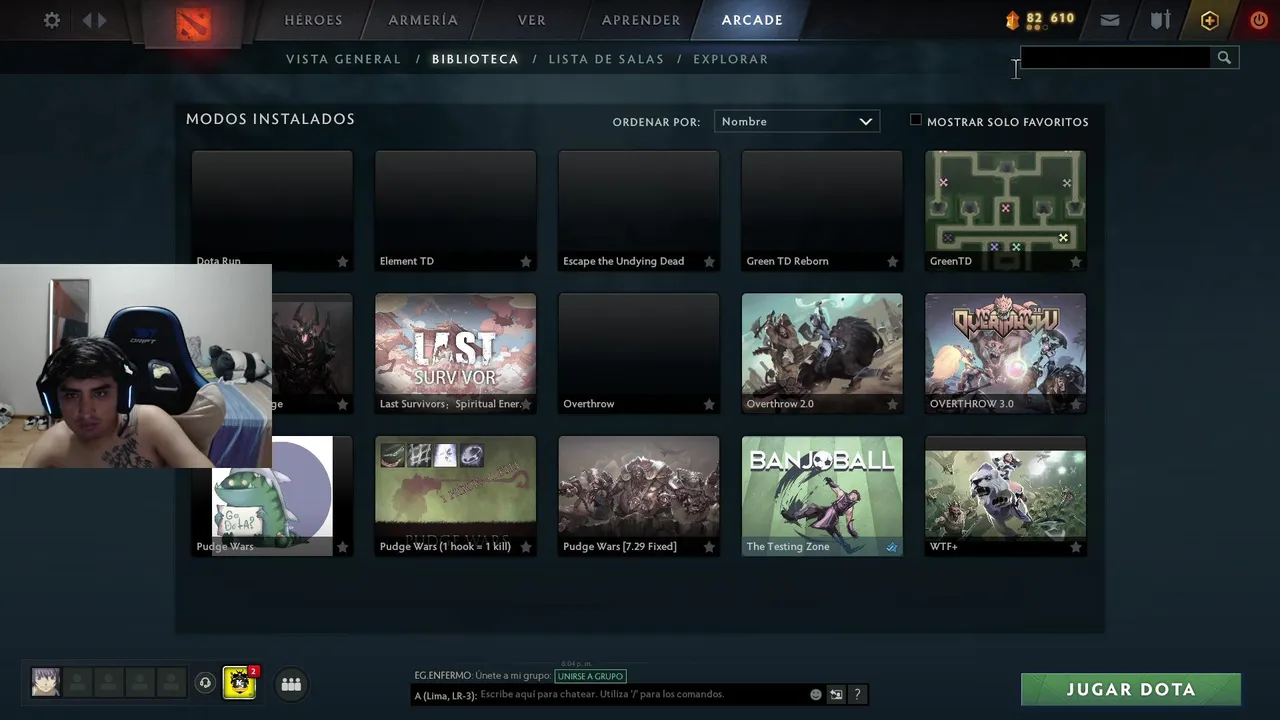This screenshot has width=1280, height=720.
Task: Open the shards balance crystal icon
Action: click(1012, 20)
